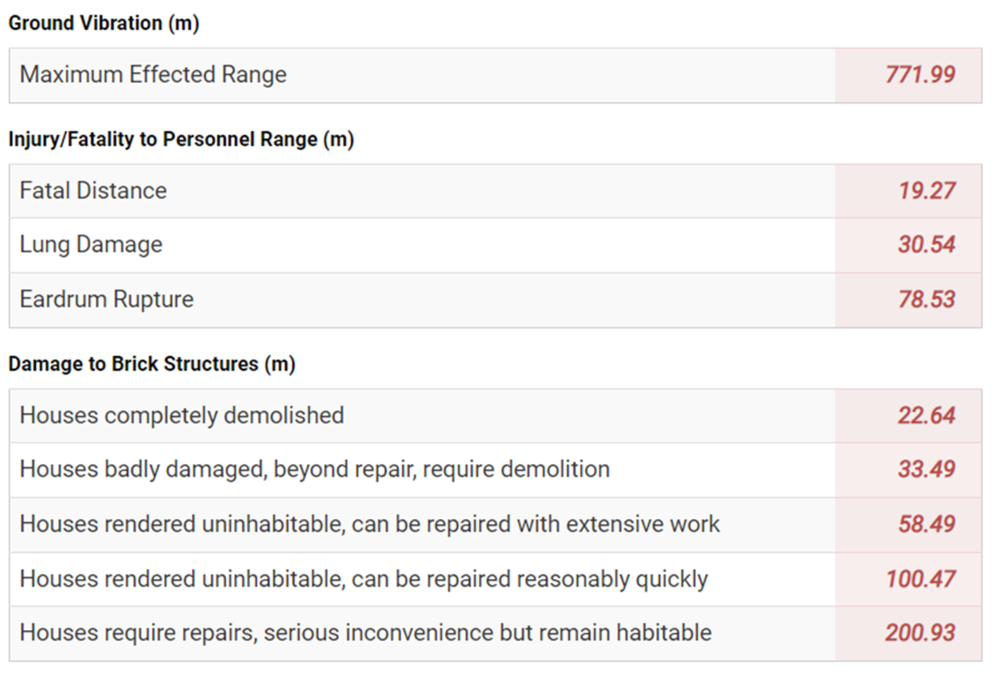The width and height of the screenshot is (1000, 678).
Task: Click the Ground Vibration (m) heading
Action: coord(104,24)
